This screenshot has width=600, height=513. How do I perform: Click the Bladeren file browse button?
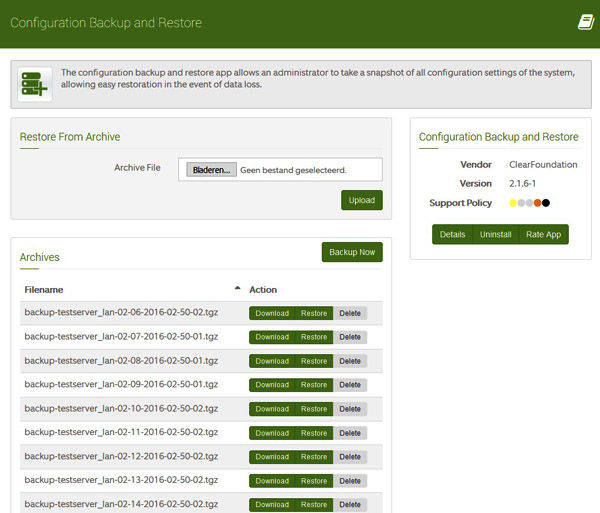[211, 170]
